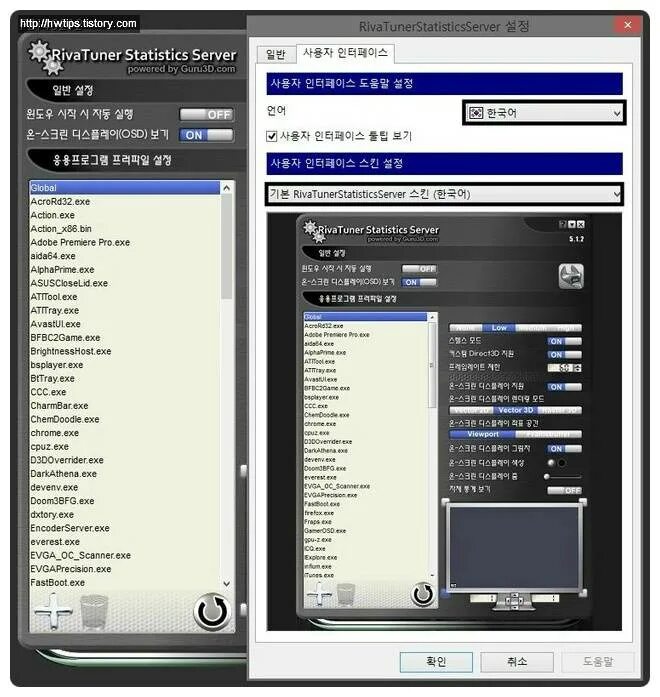Select ATITray.exe profile
The image size is (660, 697).
coord(124,311)
